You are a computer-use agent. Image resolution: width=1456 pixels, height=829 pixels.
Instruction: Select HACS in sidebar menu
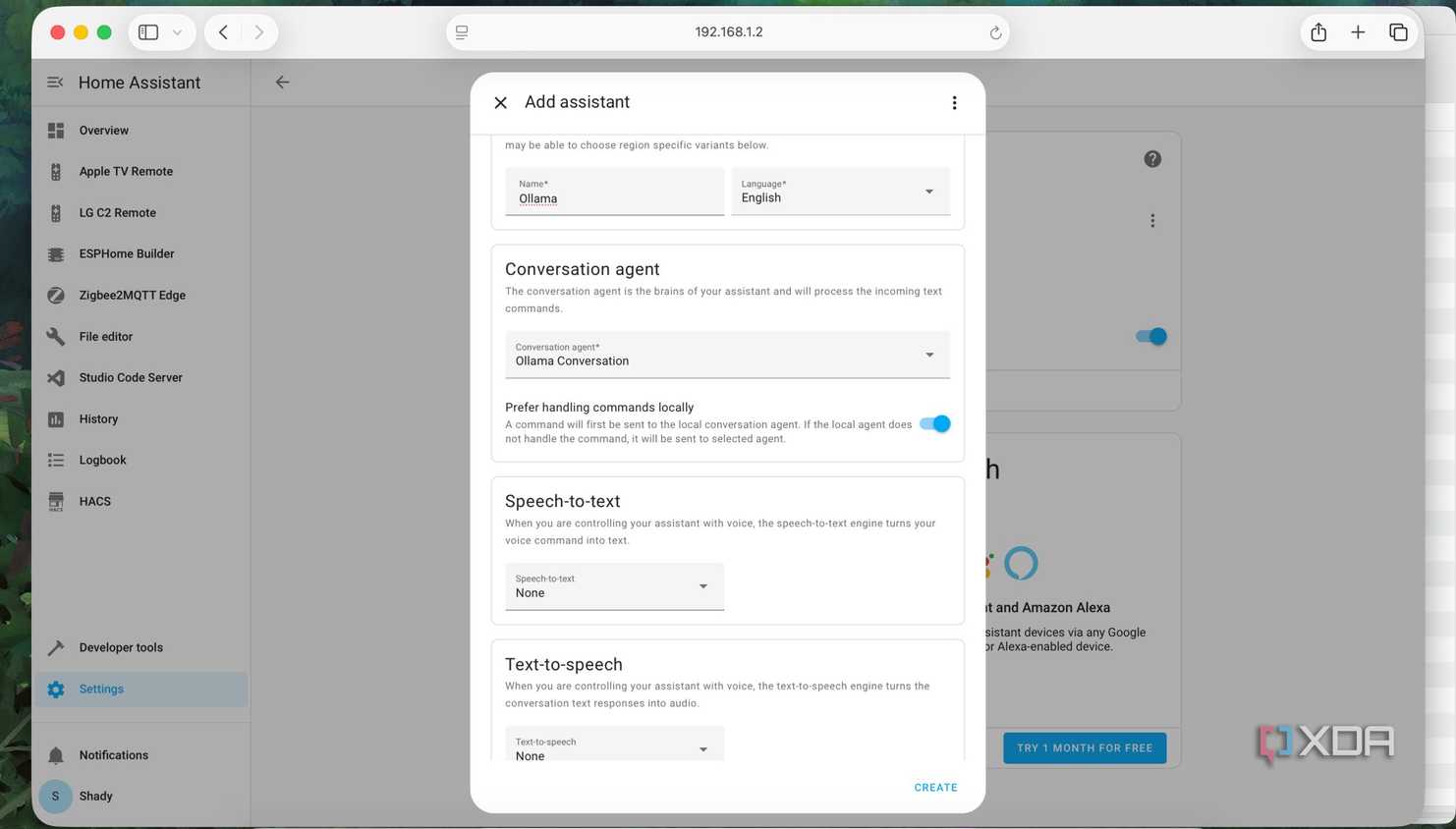(x=95, y=502)
